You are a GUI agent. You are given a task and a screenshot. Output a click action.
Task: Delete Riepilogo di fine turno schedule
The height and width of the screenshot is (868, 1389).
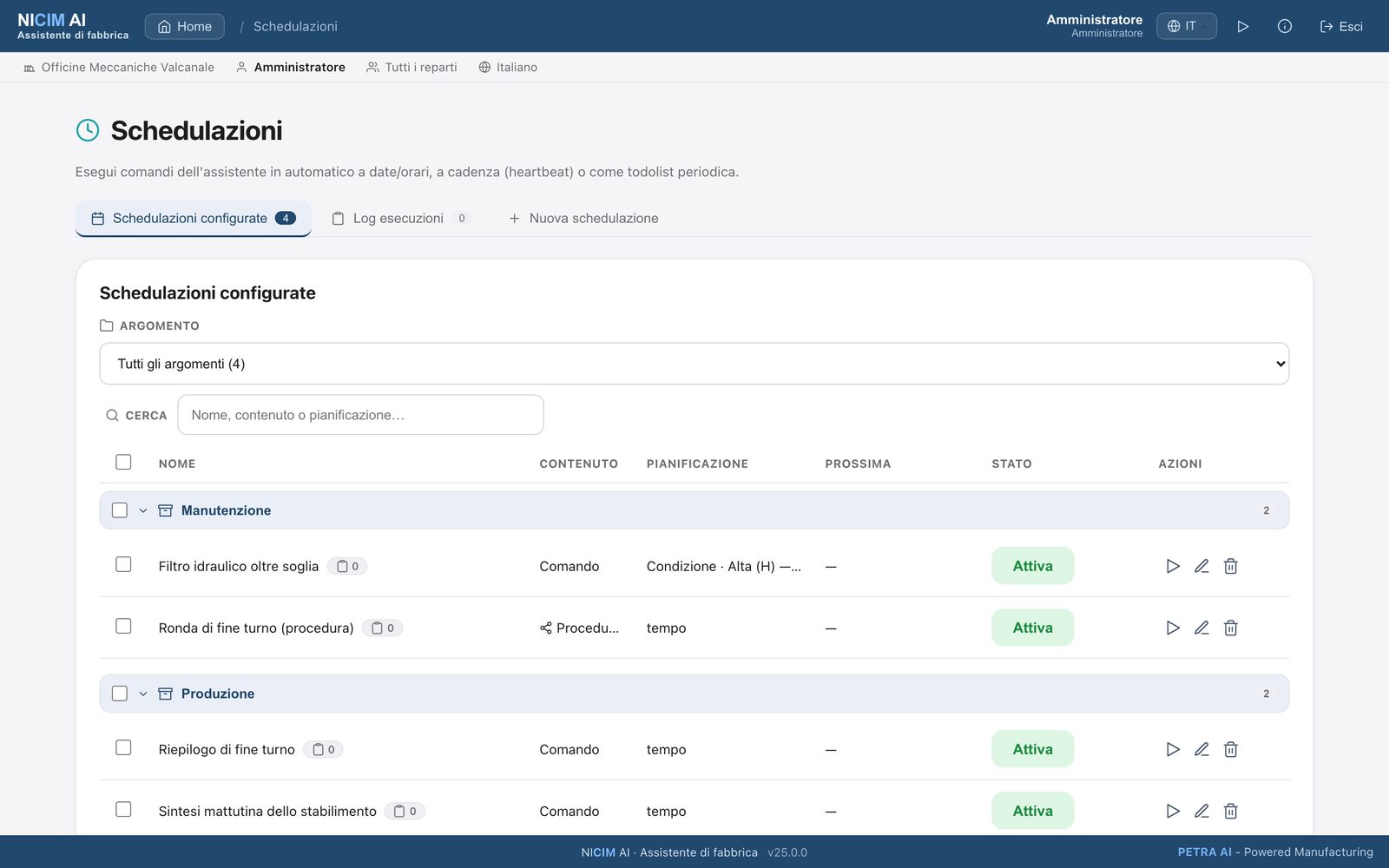(1230, 749)
